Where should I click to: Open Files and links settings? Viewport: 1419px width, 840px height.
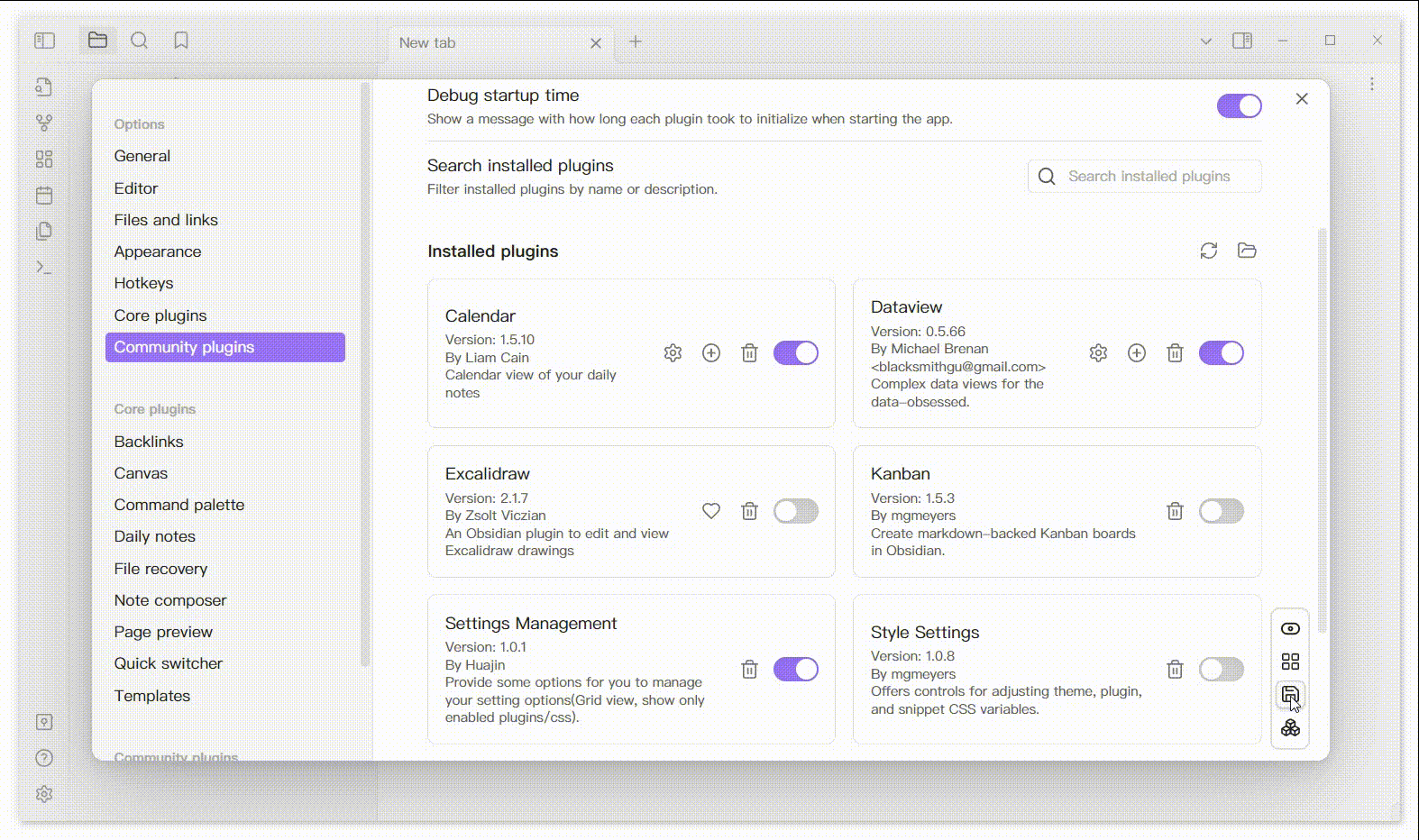(x=225, y=220)
